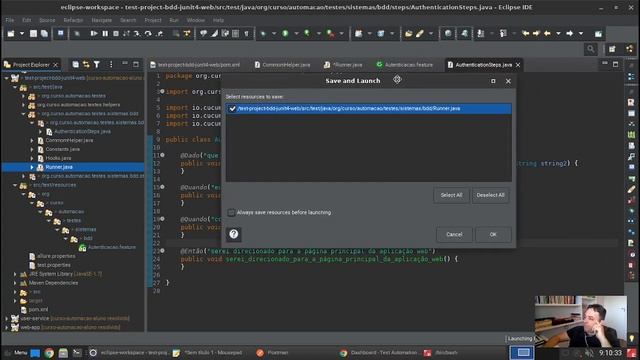Click the yellow pencil Search toolbar icon

(x=420, y=33)
